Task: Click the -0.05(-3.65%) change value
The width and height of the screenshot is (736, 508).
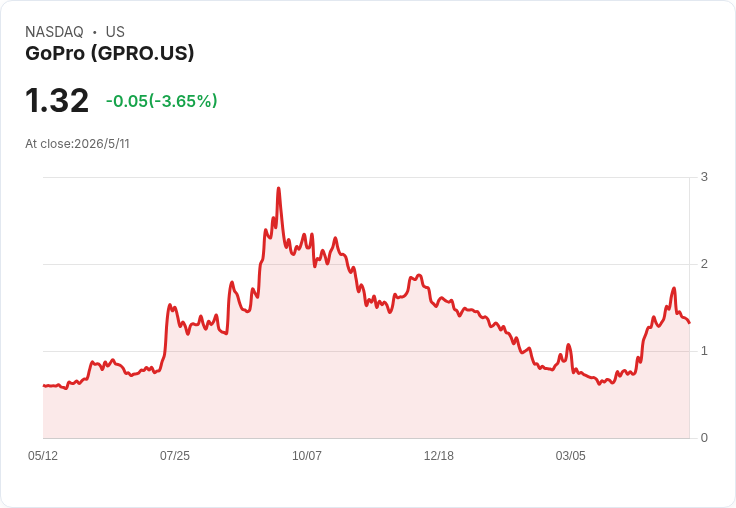Action: pos(161,101)
